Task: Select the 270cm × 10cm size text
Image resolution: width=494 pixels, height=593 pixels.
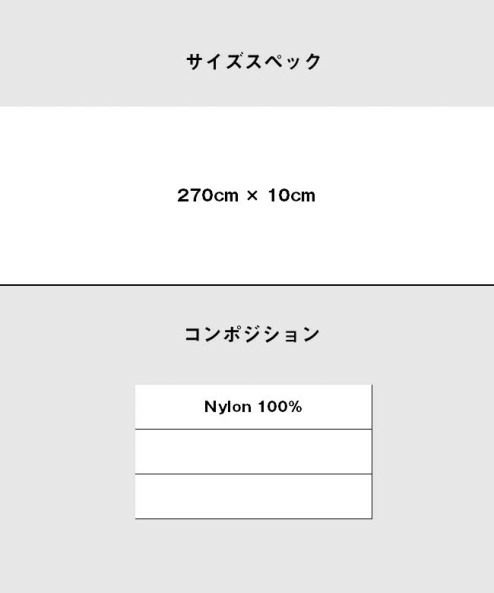Action: (x=246, y=196)
